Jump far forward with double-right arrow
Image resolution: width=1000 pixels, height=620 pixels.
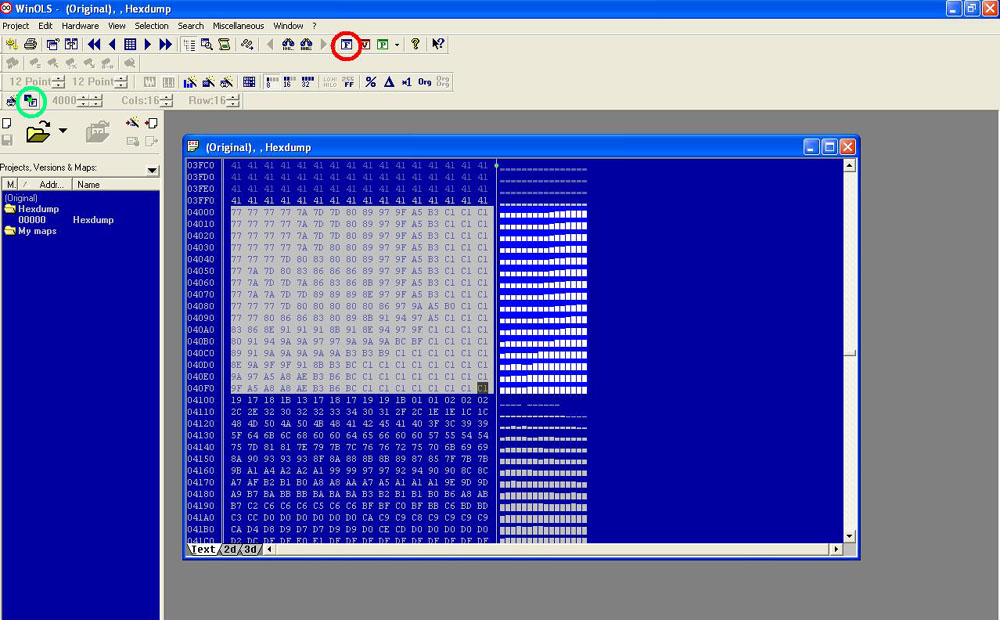[x=166, y=44]
